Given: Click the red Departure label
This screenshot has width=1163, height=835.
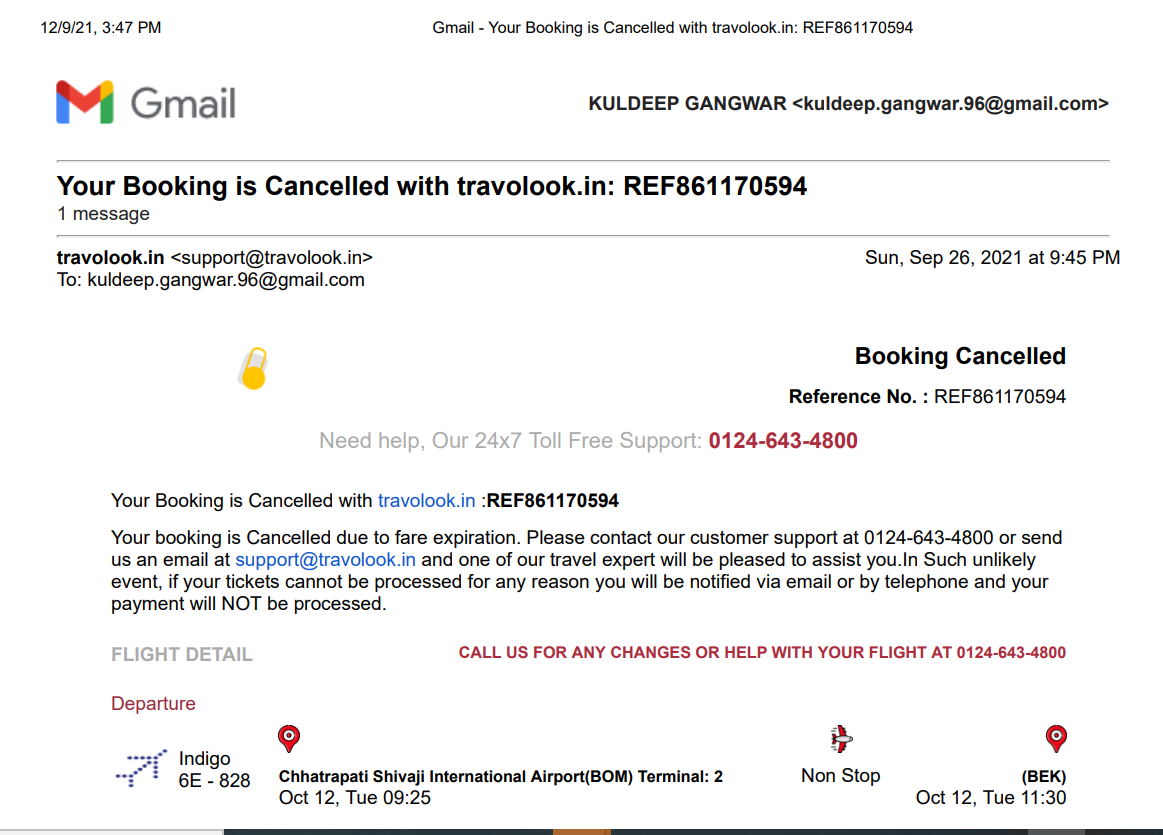Looking at the screenshot, I should pos(153,704).
